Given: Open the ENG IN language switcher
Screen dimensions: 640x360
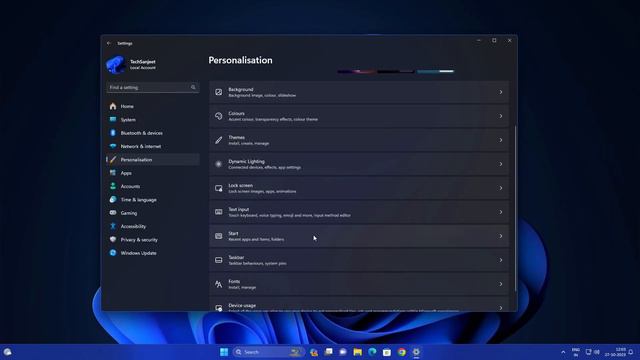Looking at the screenshot, I should pyautogui.click(x=576, y=352).
